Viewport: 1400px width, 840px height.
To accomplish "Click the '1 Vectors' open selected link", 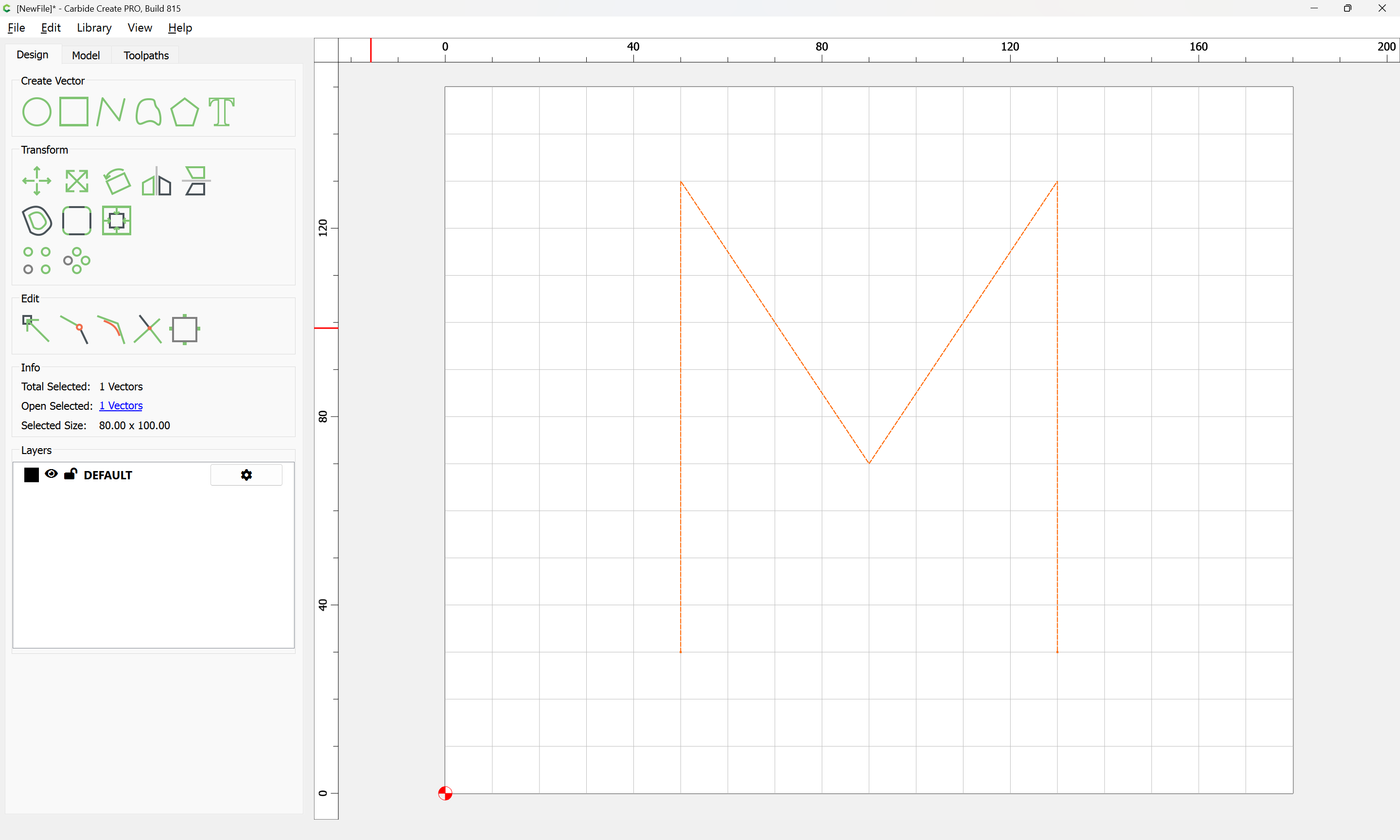I will pos(121,406).
